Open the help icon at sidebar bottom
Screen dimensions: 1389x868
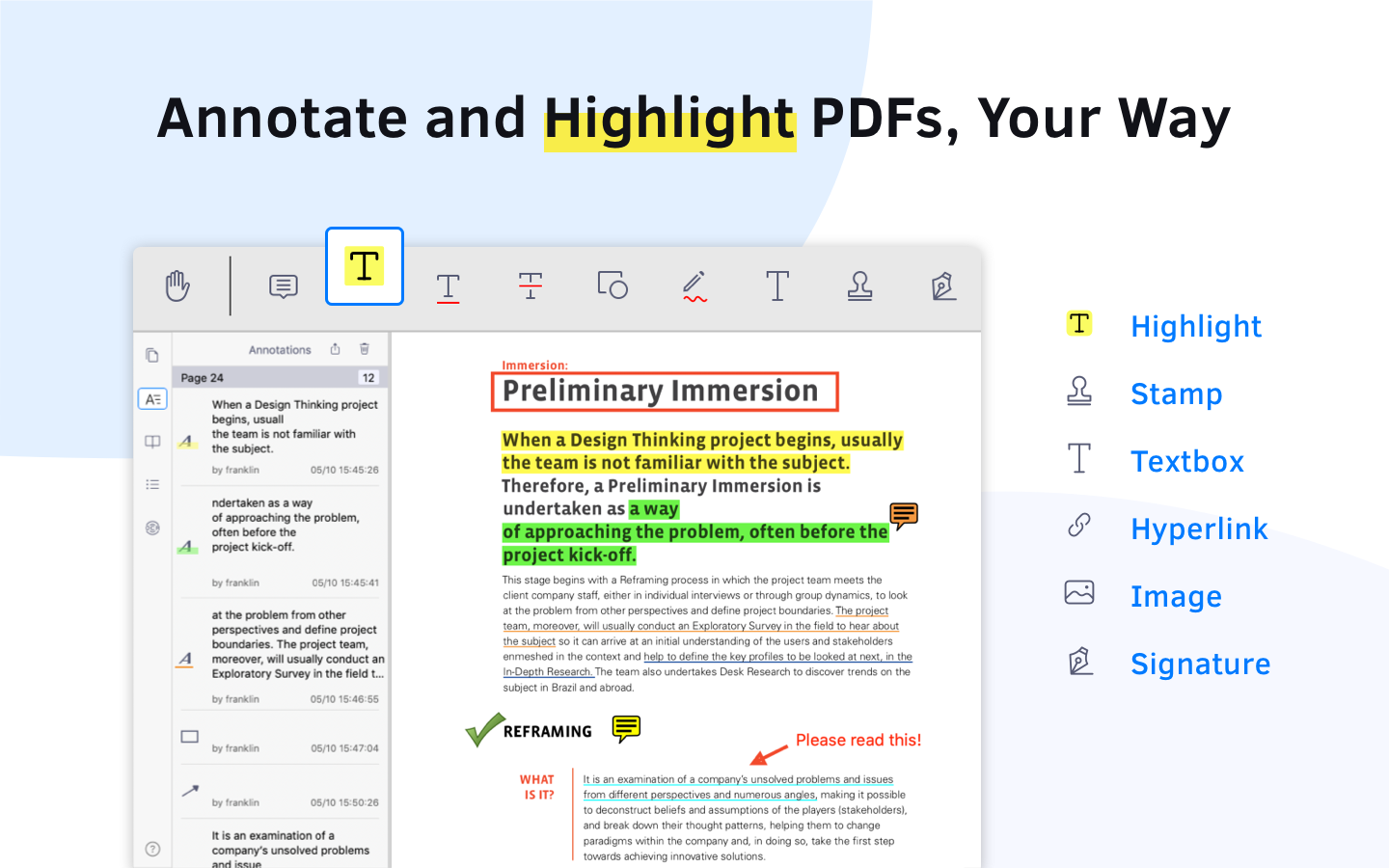[151, 849]
